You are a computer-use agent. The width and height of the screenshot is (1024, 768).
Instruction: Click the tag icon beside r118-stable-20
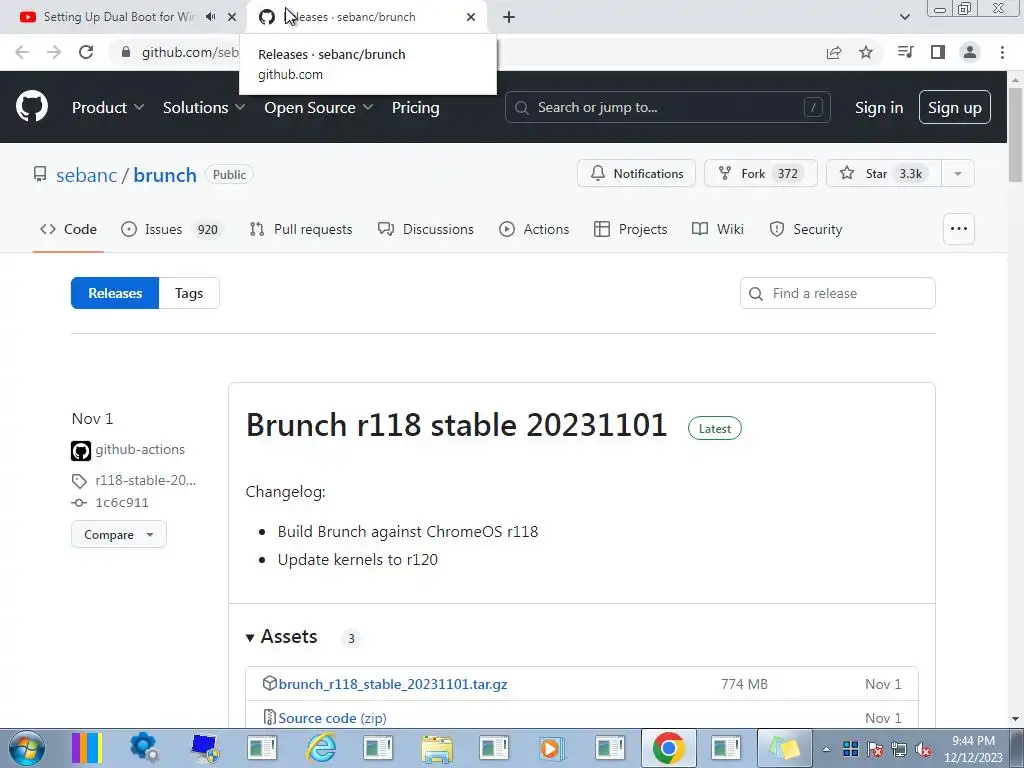[79, 481]
